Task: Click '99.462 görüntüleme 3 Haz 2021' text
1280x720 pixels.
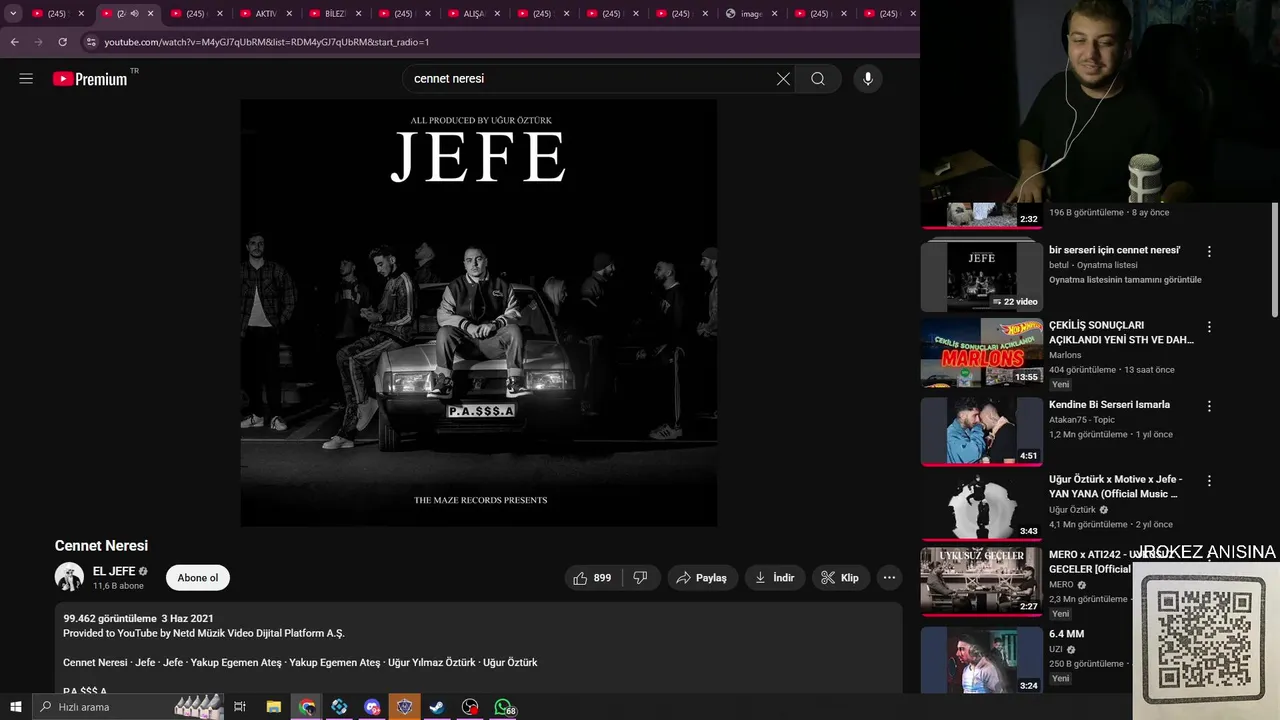Action: (138, 619)
